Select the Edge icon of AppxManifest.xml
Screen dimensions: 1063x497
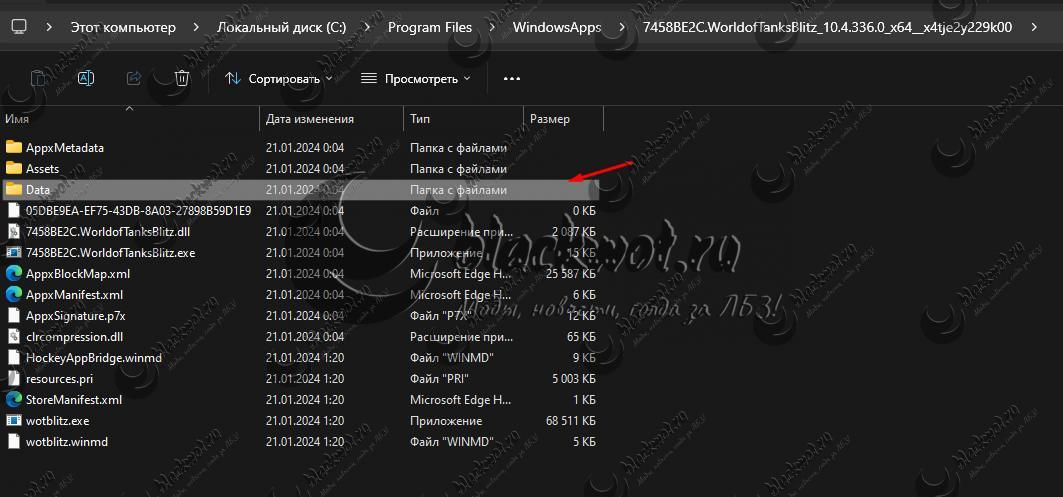14,295
